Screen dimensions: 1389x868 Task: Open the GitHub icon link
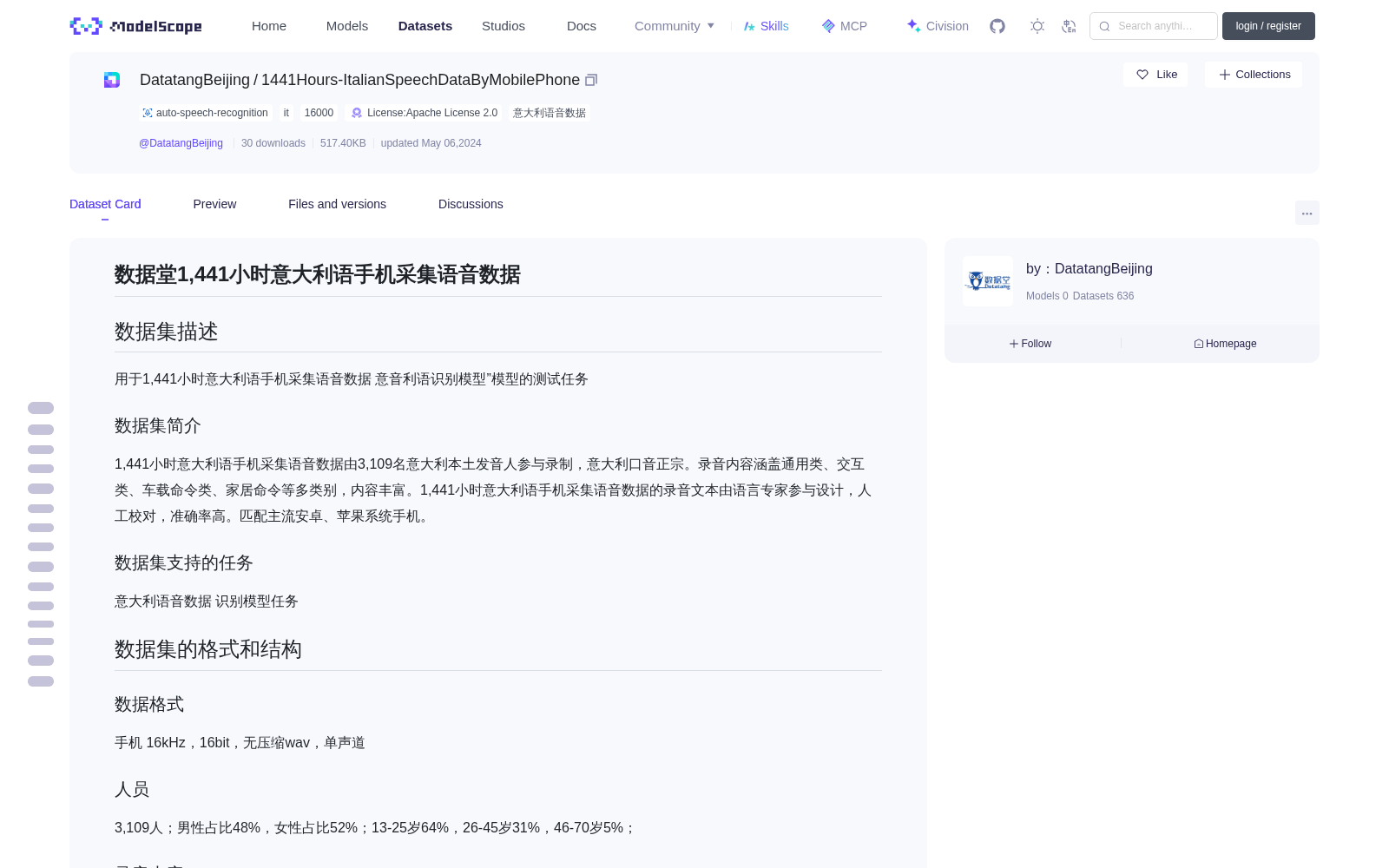click(x=997, y=26)
